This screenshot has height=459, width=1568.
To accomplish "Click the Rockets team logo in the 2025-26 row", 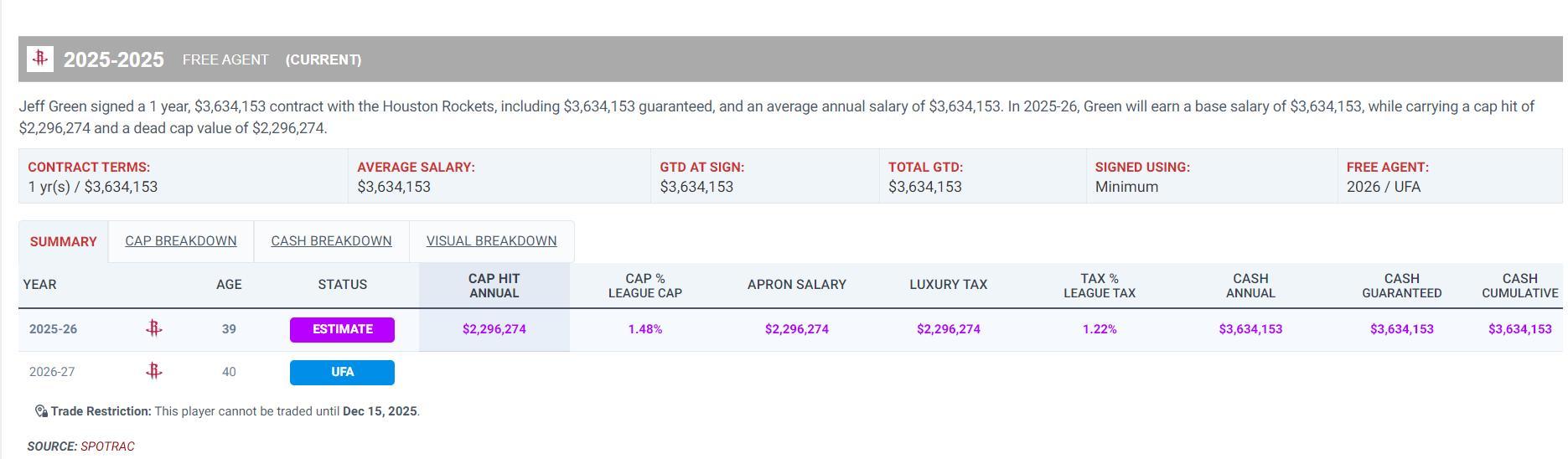I will (x=153, y=329).
